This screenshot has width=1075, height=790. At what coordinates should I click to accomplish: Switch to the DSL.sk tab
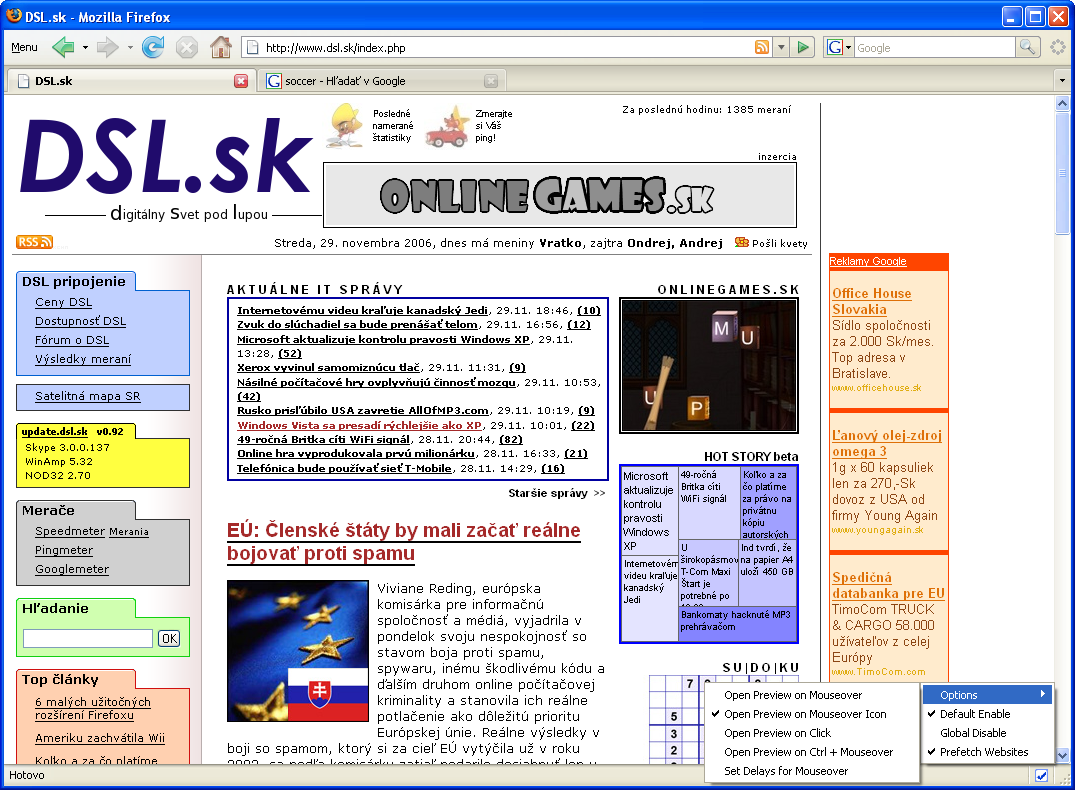[x=131, y=81]
